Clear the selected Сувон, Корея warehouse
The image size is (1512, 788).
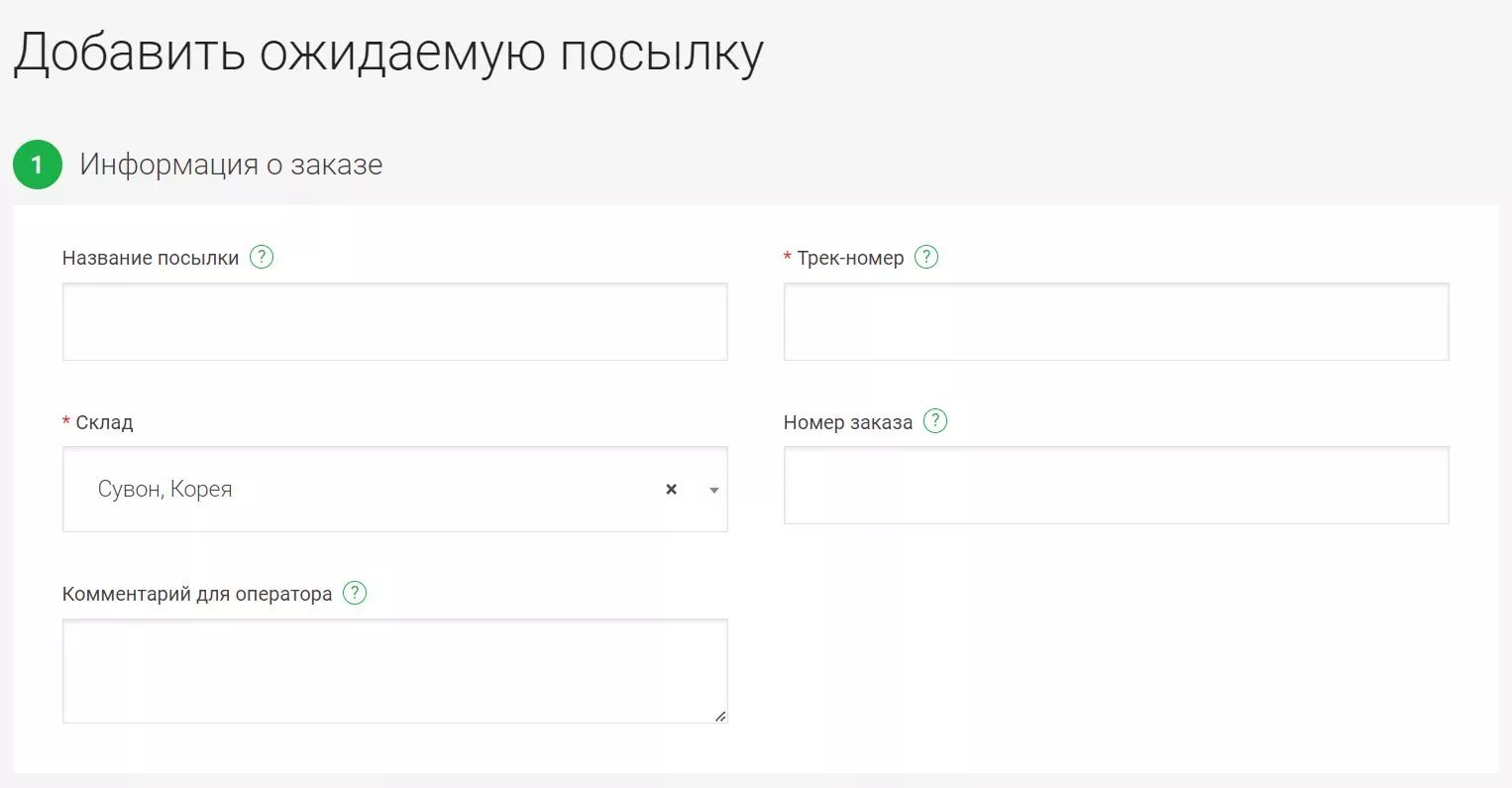pyautogui.click(x=671, y=490)
